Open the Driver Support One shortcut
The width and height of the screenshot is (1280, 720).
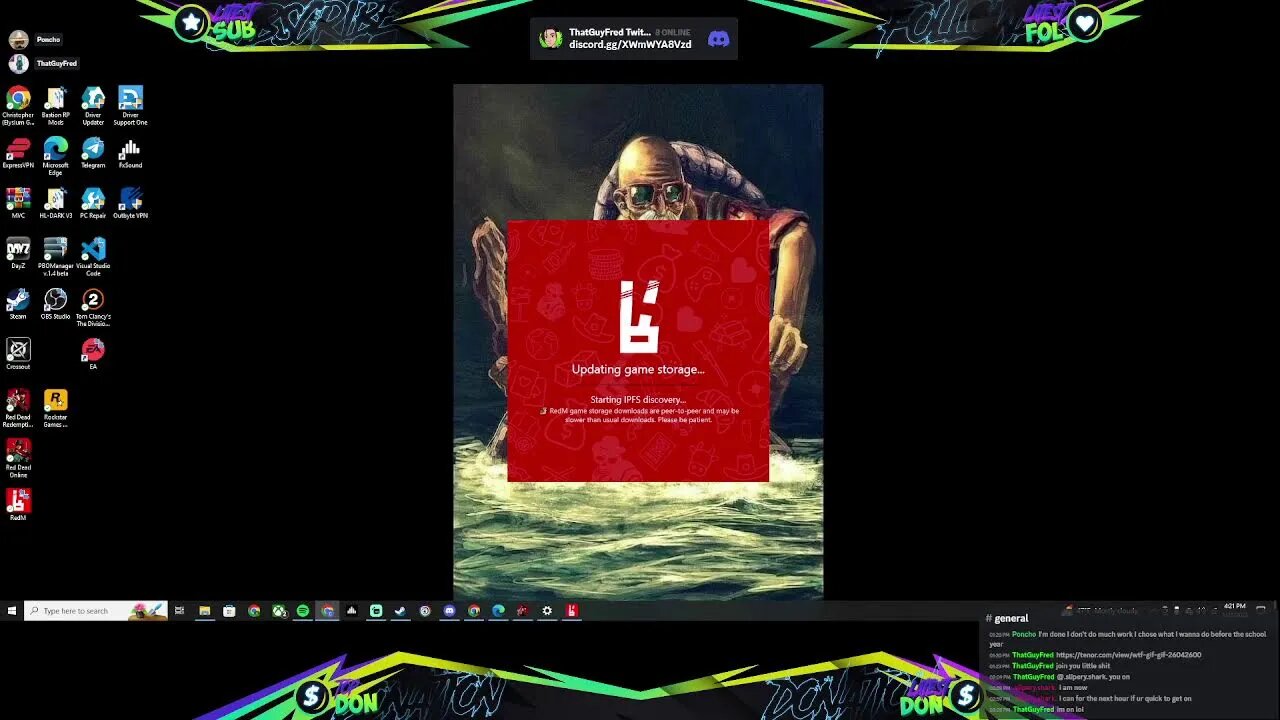pyautogui.click(x=130, y=105)
